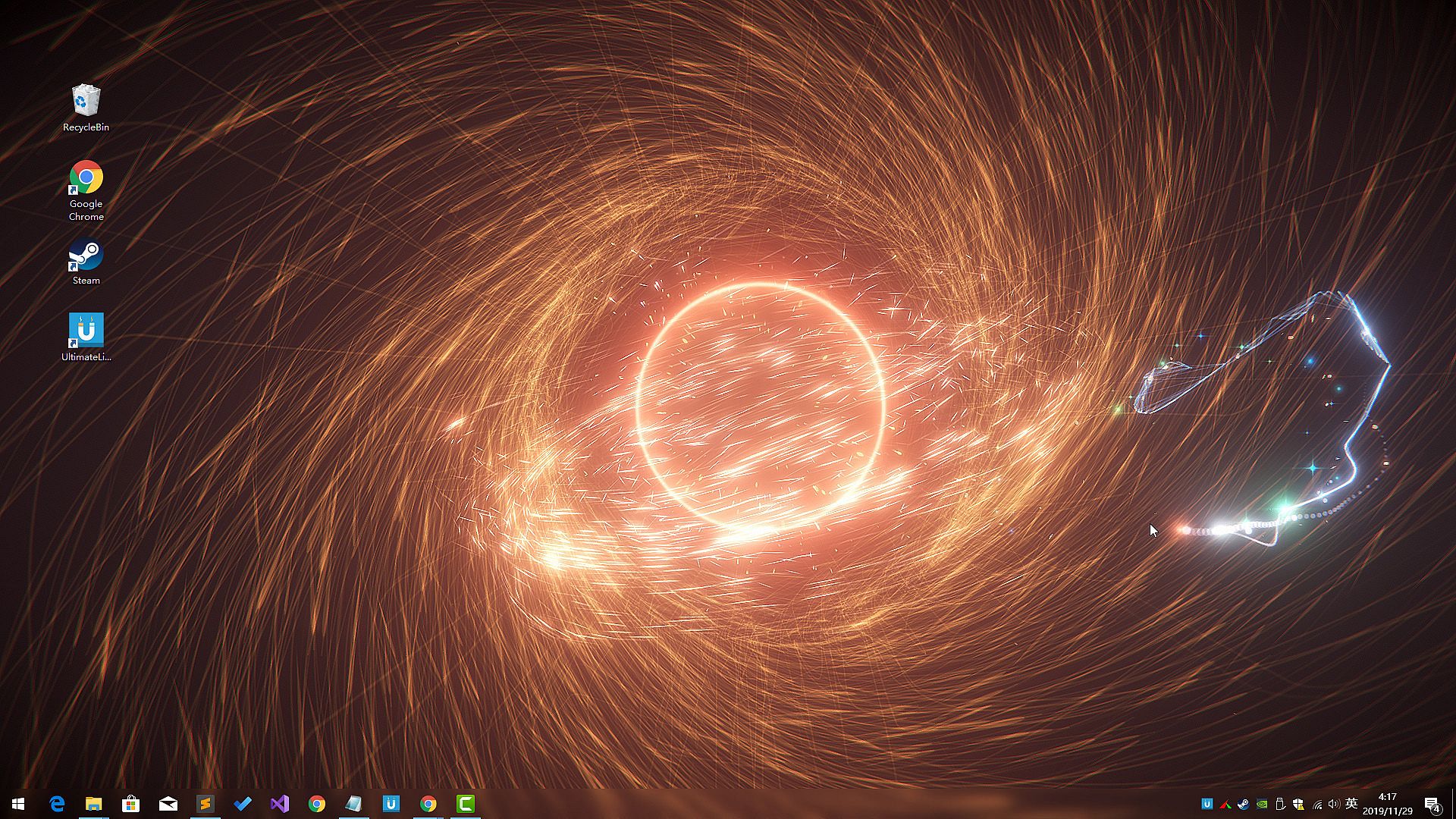Select the UltimateLi... desktop shortcut
Screen dimensions: 1456x819
click(86, 337)
